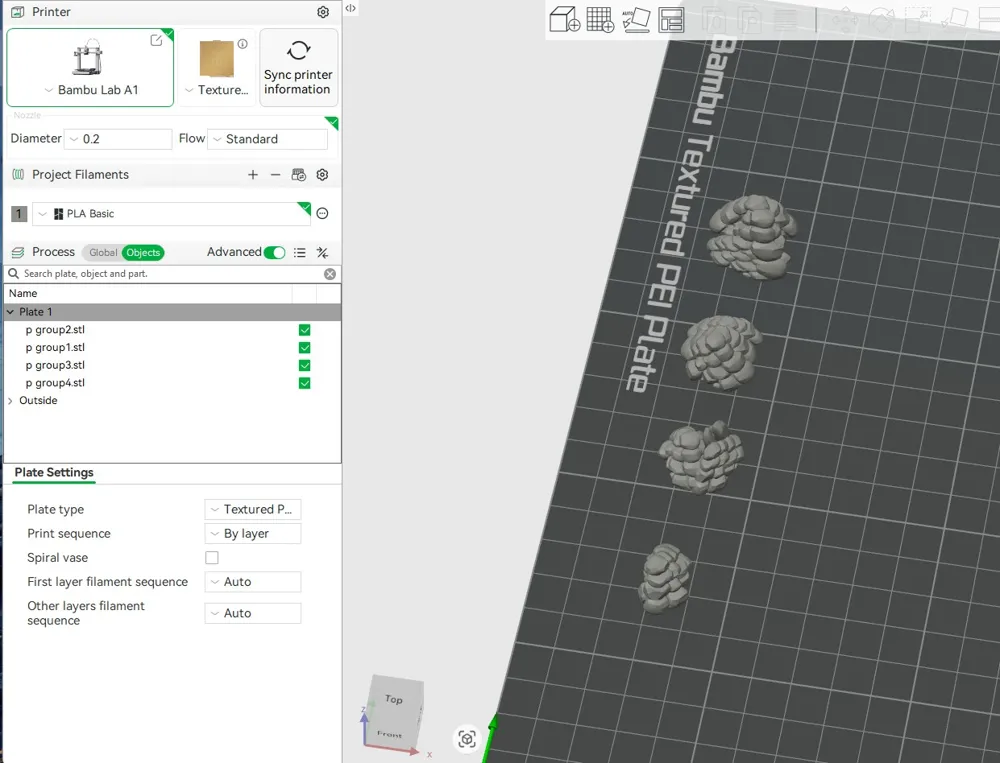Enable the Spiral vase checkbox
This screenshot has height=763, width=1000.
(x=212, y=558)
